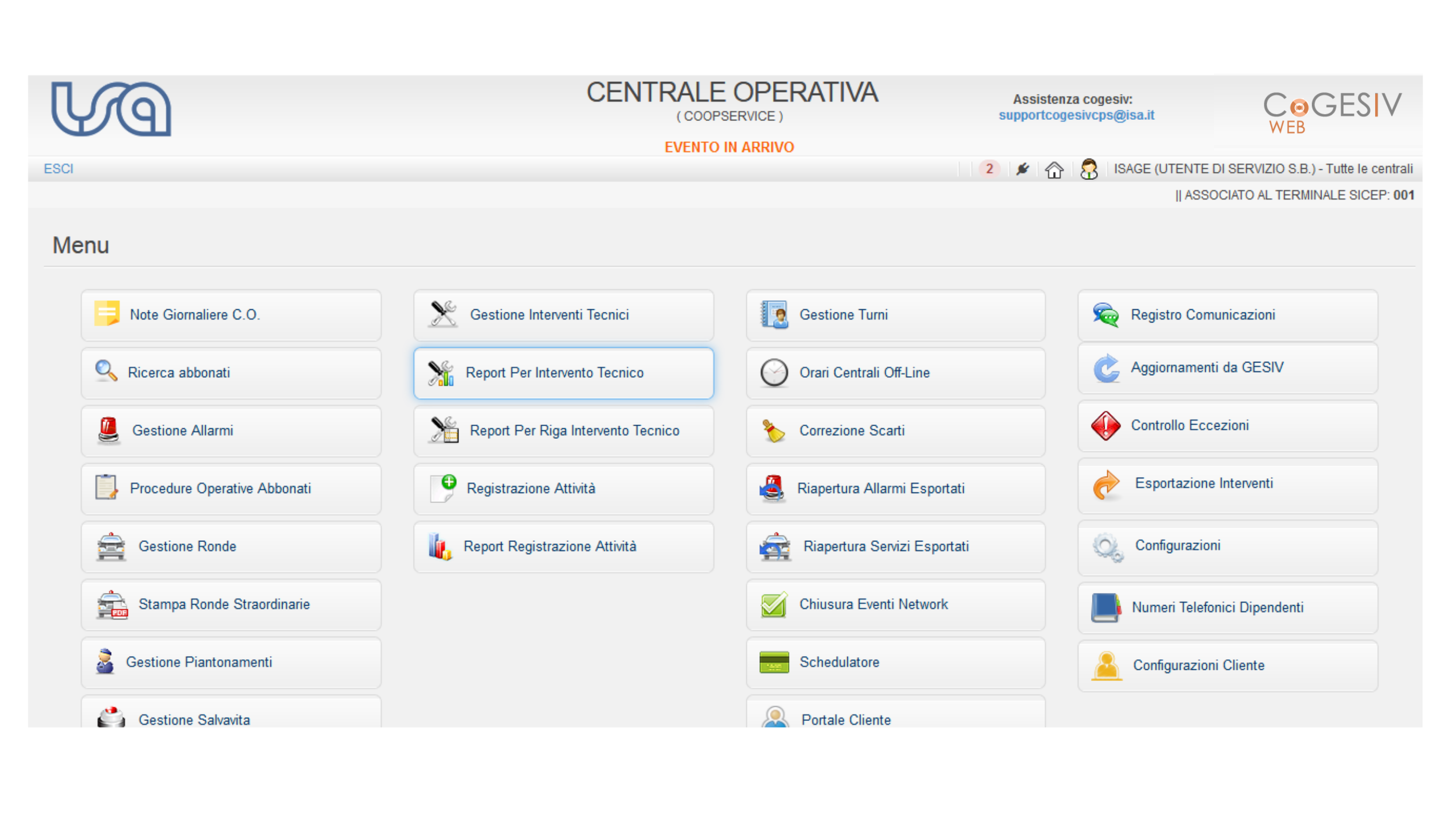
Task: Click the red exclamation Controllo Eccezioni icon
Action: pos(1106,426)
